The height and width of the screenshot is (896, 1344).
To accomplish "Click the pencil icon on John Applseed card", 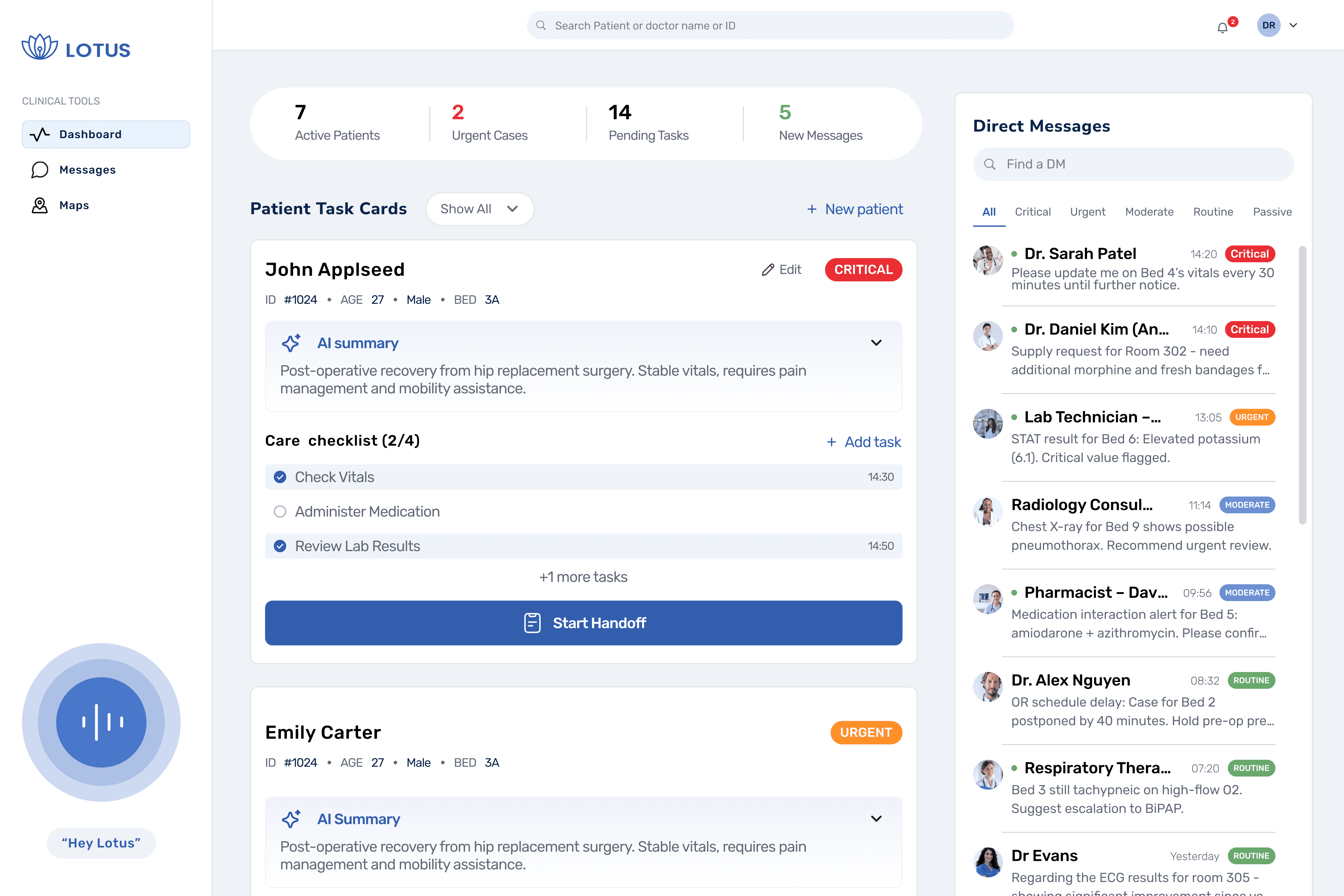I will tap(768, 270).
